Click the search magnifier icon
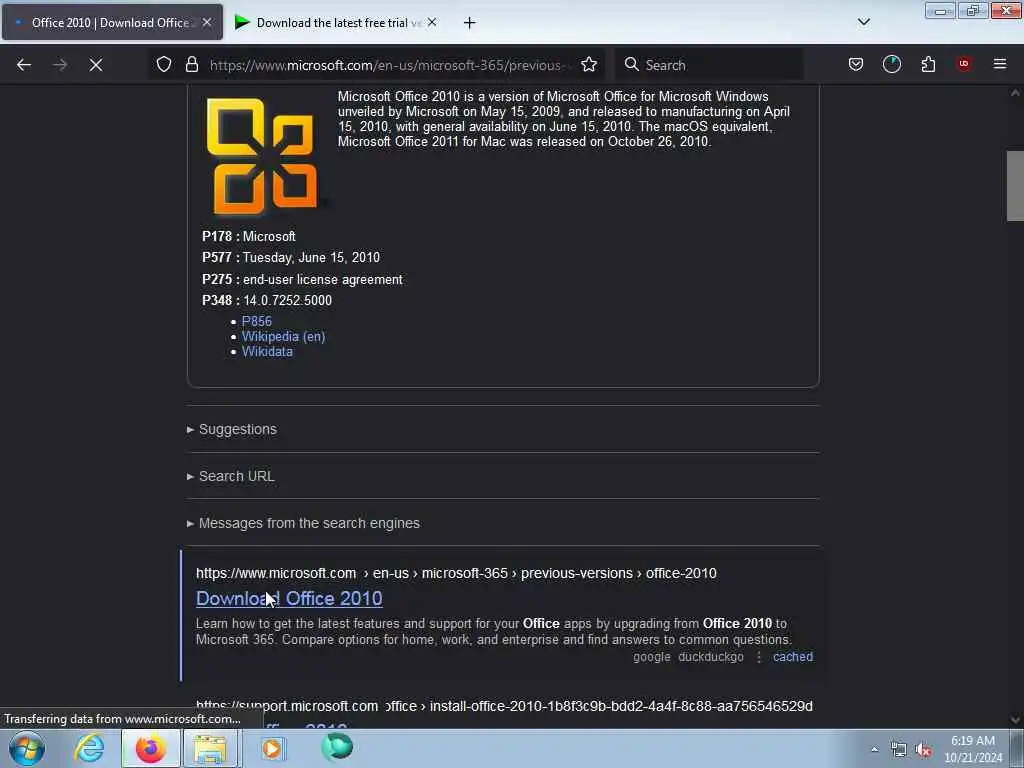The height and width of the screenshot is (768, 1024). (x=632, y=65)
